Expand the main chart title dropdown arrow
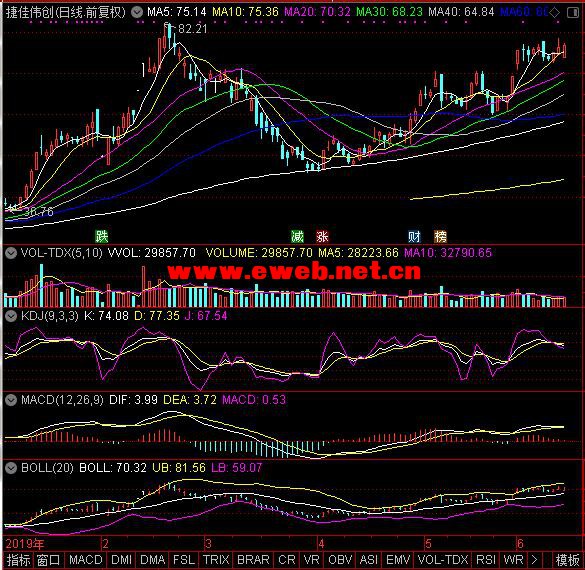This screenshot has width=585, height=570. pyautogui.click(x=137, y=12)
